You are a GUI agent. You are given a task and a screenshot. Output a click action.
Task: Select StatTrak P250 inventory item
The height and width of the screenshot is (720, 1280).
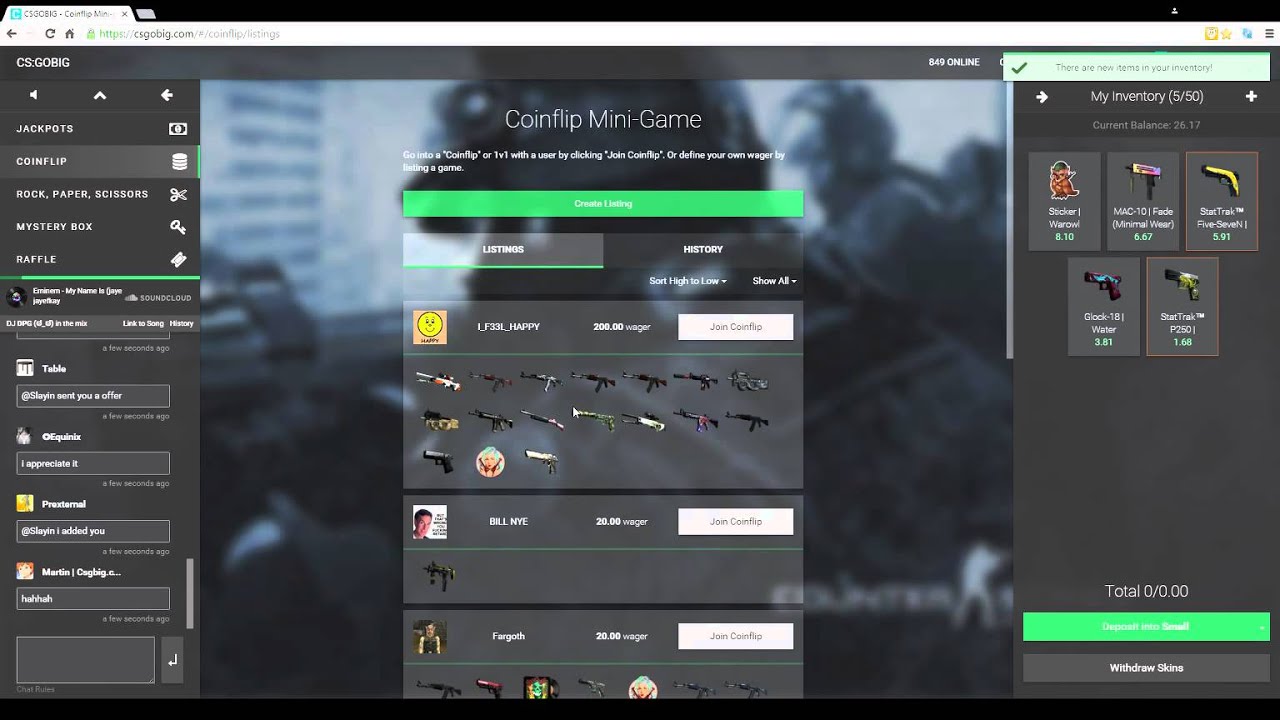(x=1182, y=306)
